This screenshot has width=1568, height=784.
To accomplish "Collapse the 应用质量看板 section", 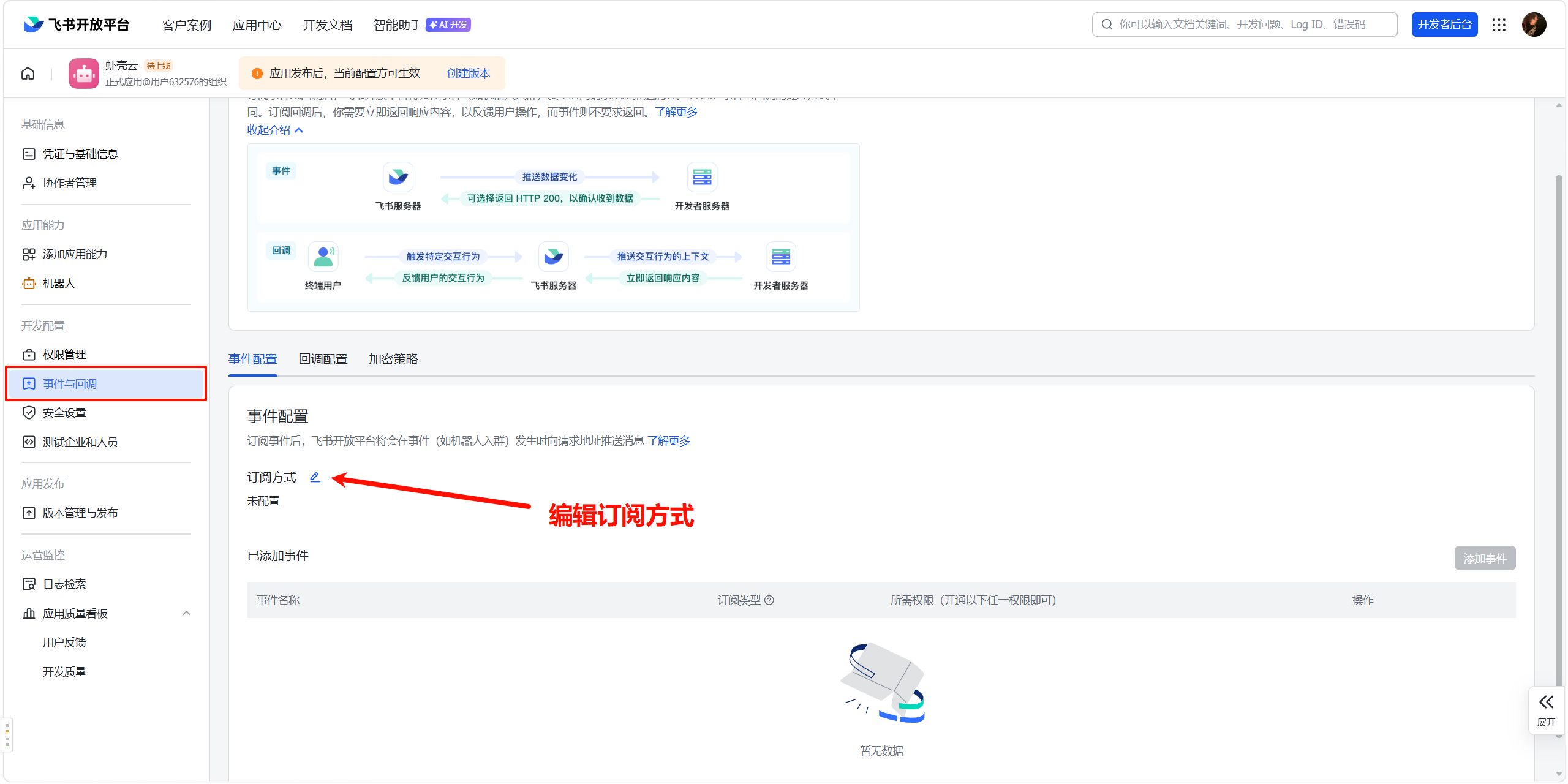I will coord(186,612).
